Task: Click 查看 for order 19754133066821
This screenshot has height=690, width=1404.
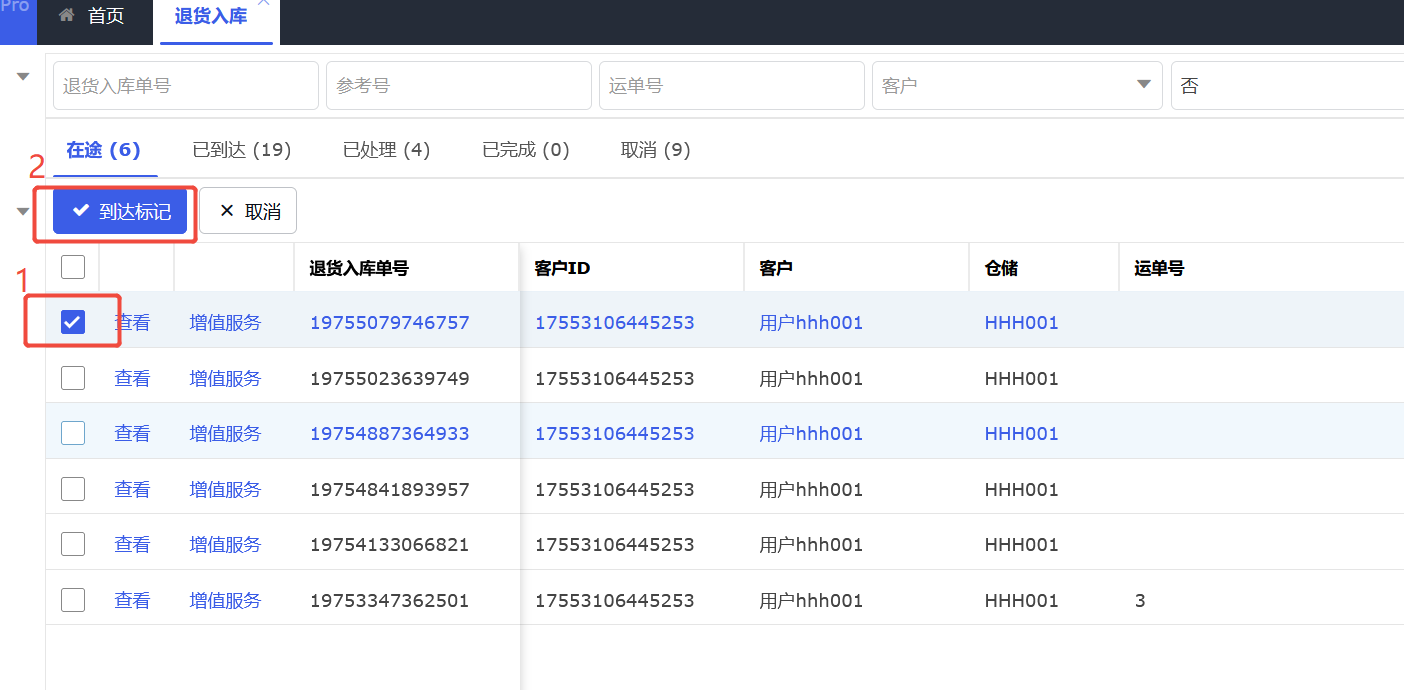Action: tap(132, 544)
